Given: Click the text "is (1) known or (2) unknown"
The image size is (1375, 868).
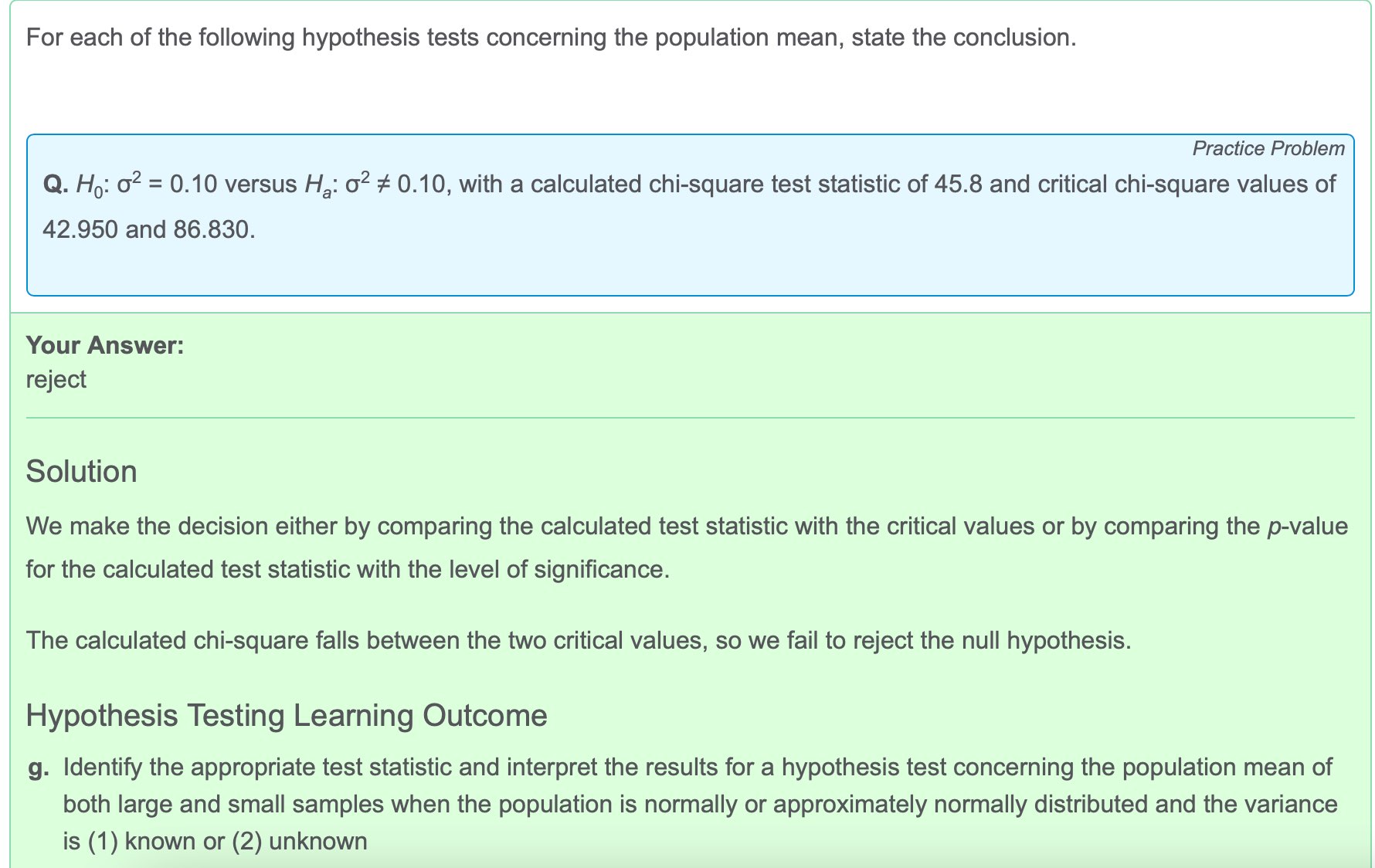Looking at the screenshot, I should pos(215,841).
